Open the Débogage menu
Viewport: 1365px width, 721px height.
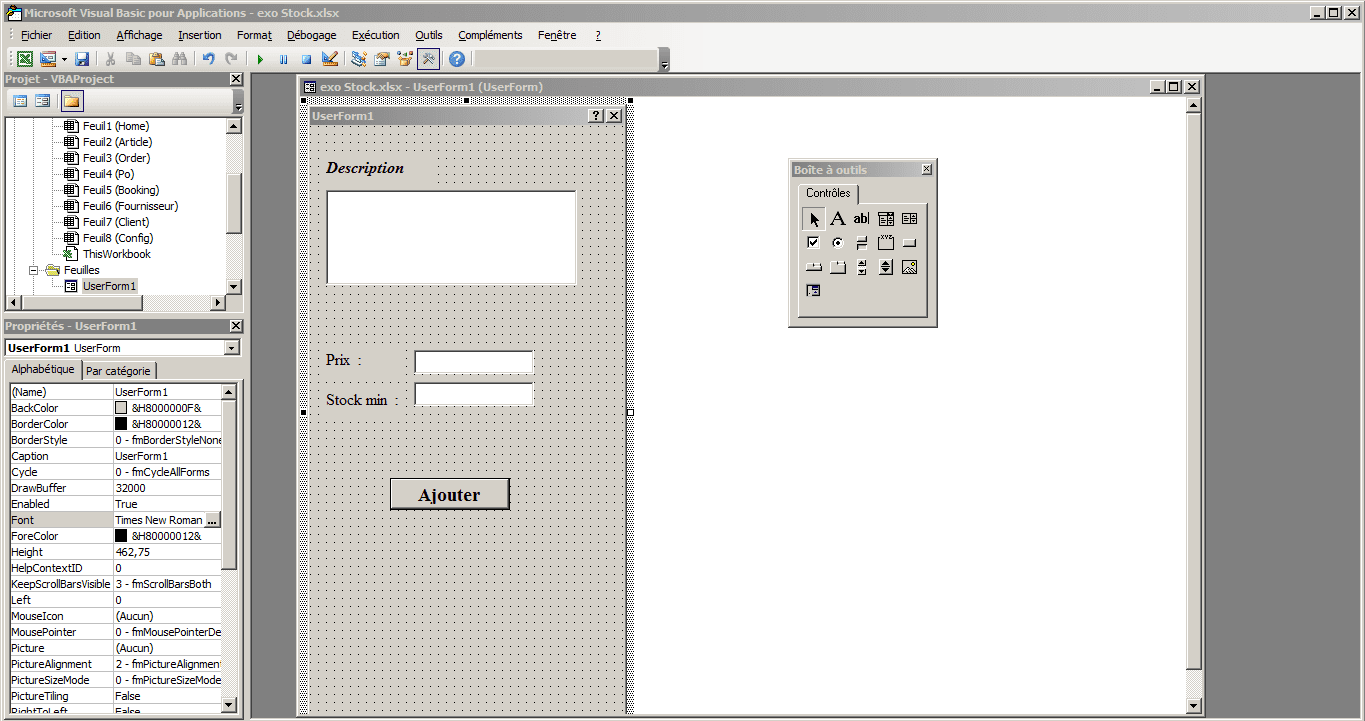pos(311,35)
